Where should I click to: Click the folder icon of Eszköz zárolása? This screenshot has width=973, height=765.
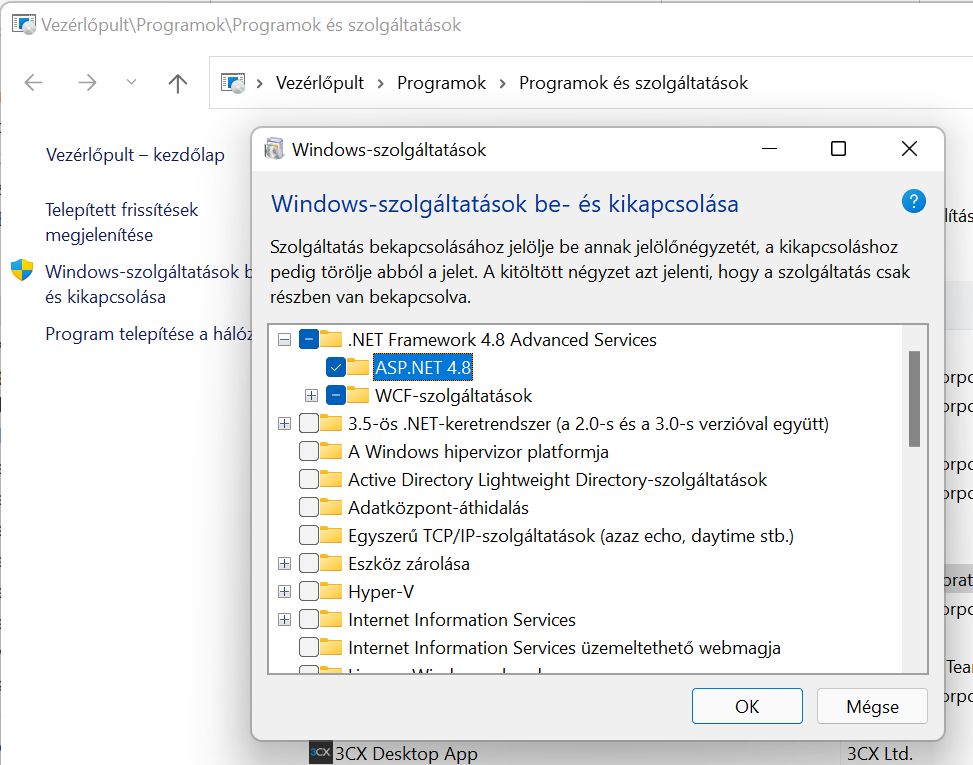point(331,563)
